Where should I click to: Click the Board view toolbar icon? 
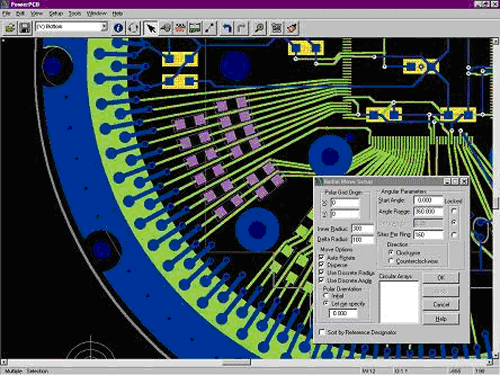tap(276, 28)
